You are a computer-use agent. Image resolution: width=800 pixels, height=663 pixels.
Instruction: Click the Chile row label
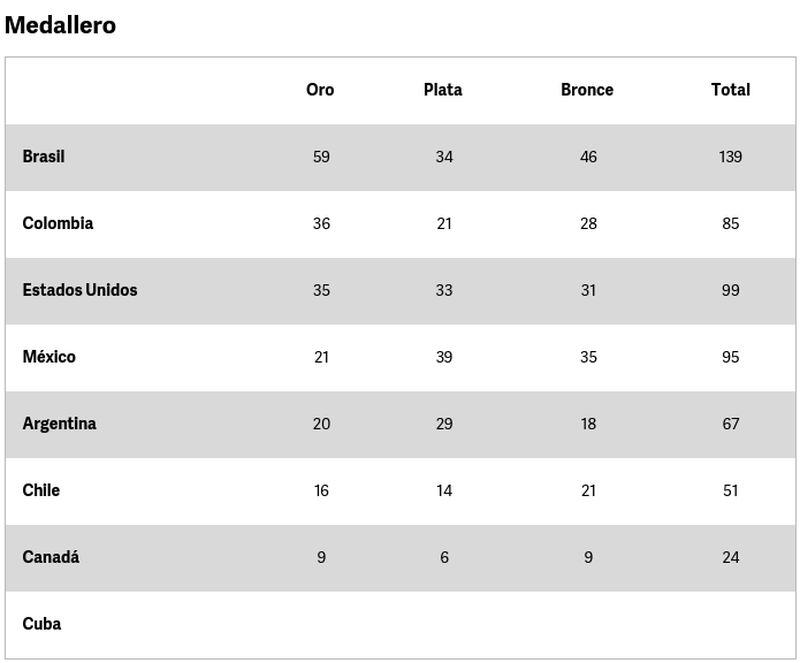click(x=41, y=490)
